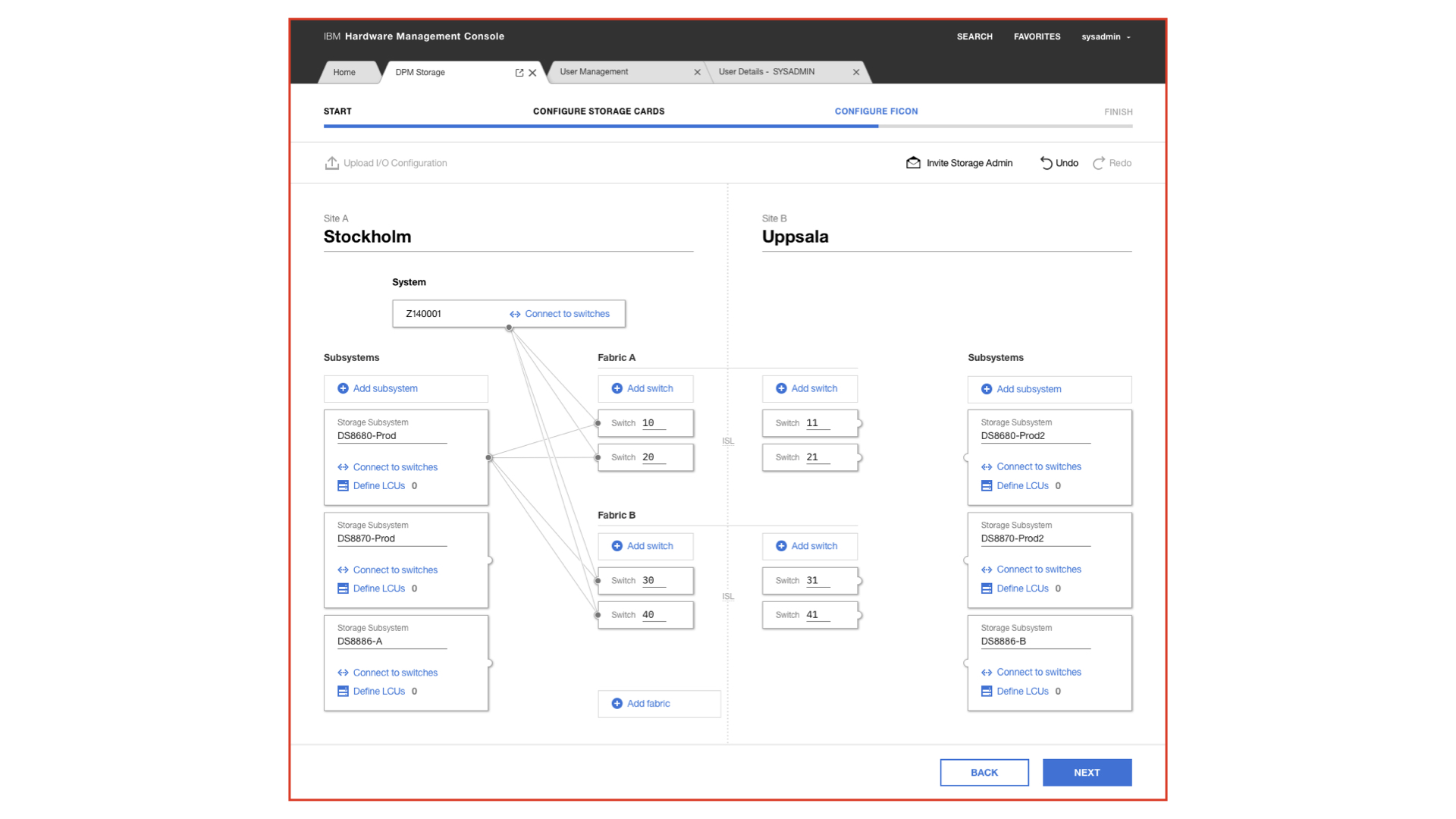The height and width of the screenshot is (819, 1456).
Task: Switch to the Home tab
Action: 345,72
